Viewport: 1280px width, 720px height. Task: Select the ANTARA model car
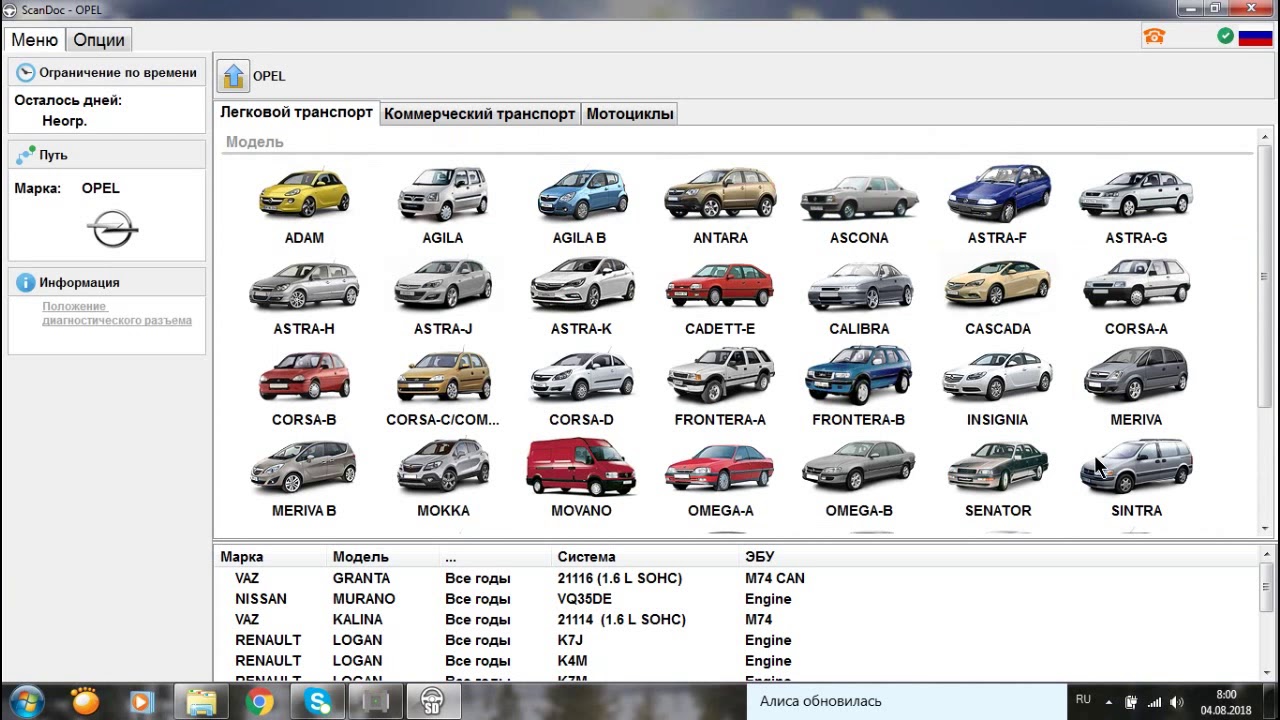720,194
